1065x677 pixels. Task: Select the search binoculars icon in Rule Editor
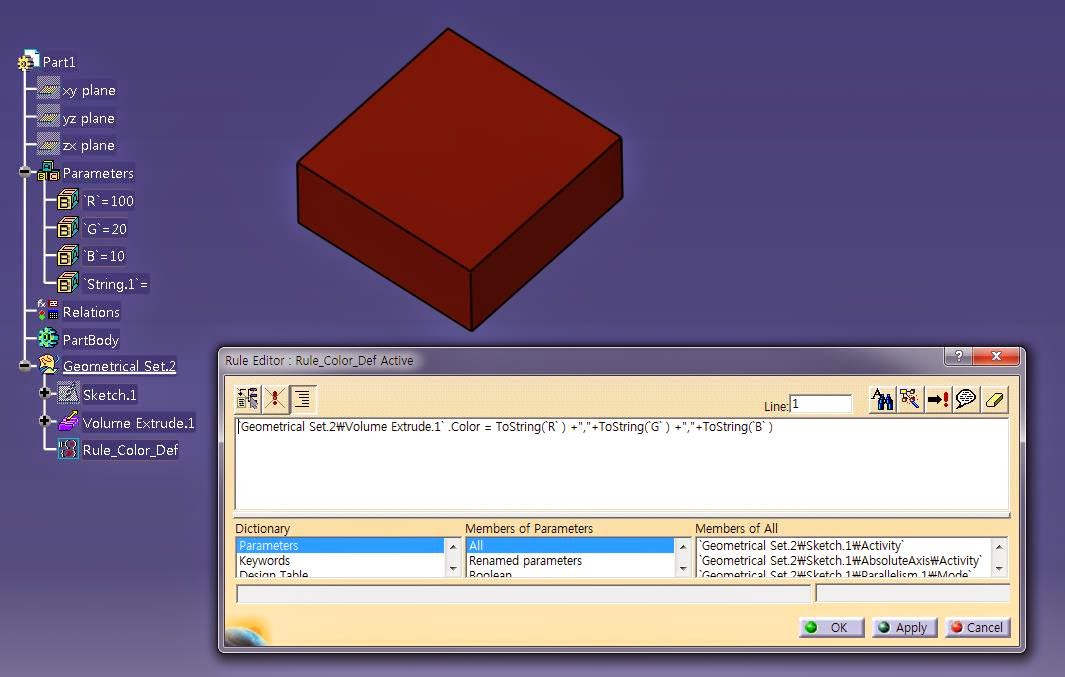click(885, 399)
